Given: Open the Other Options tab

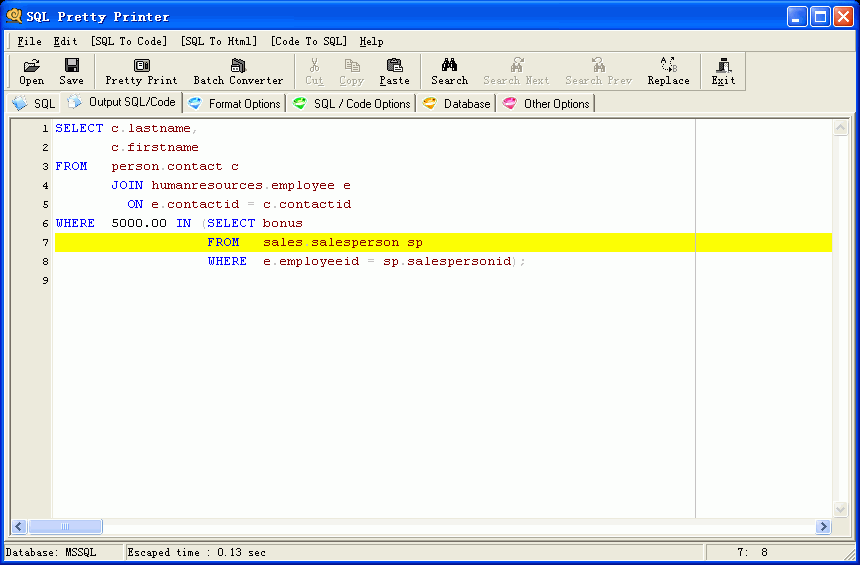Looking at the screenshot, I should point(546,104).
